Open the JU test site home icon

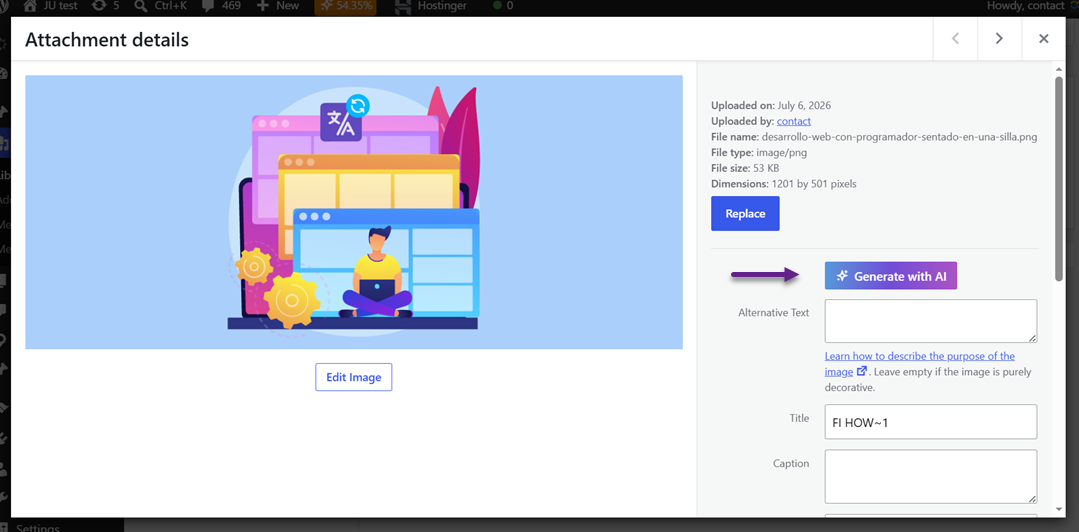coord(30,6)
